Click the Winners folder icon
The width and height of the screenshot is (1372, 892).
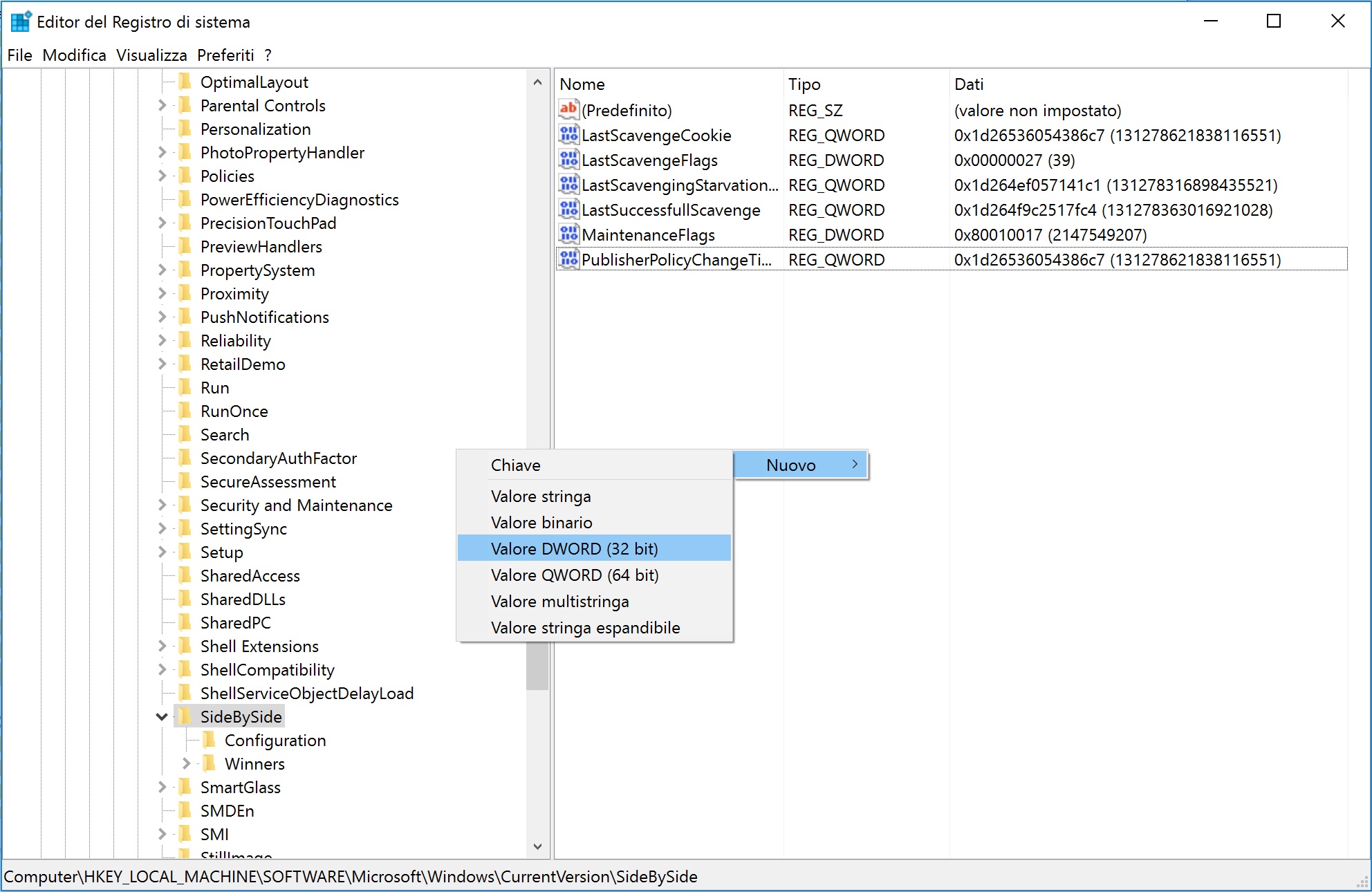click(209, 764)
